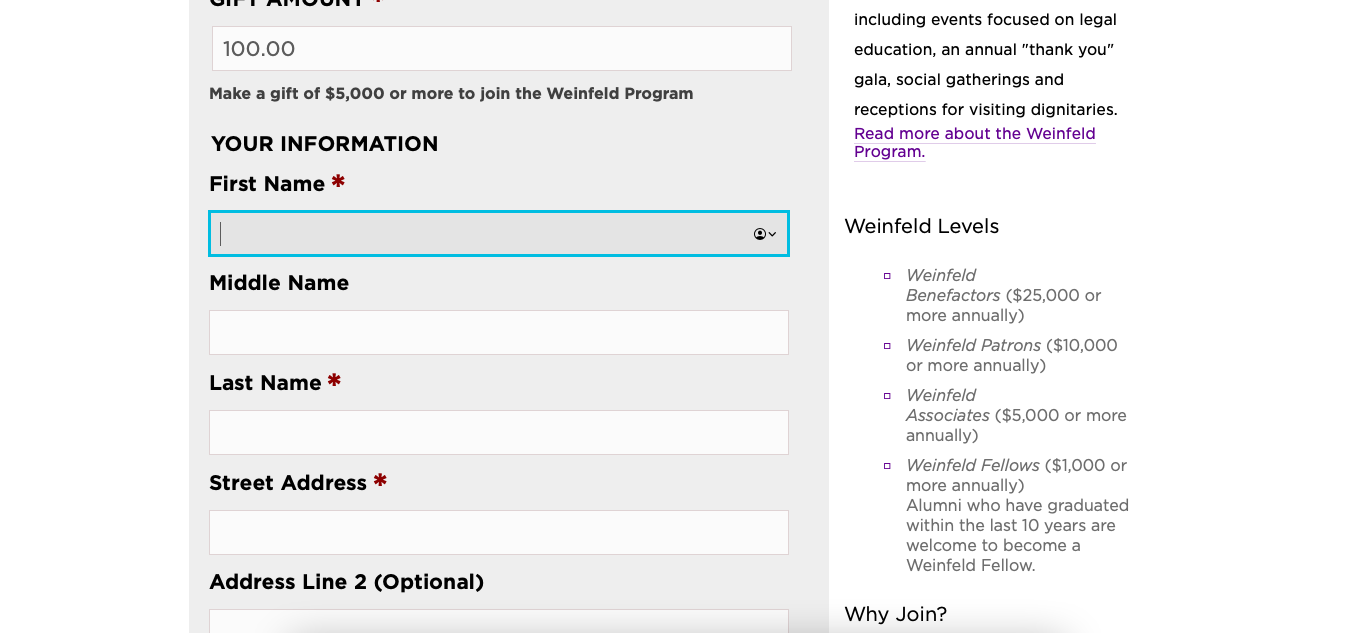Screen dimensions: 1351x633
Task: Select the 'Weinfeld Fellows' list item text
Action: [1016, 476]
